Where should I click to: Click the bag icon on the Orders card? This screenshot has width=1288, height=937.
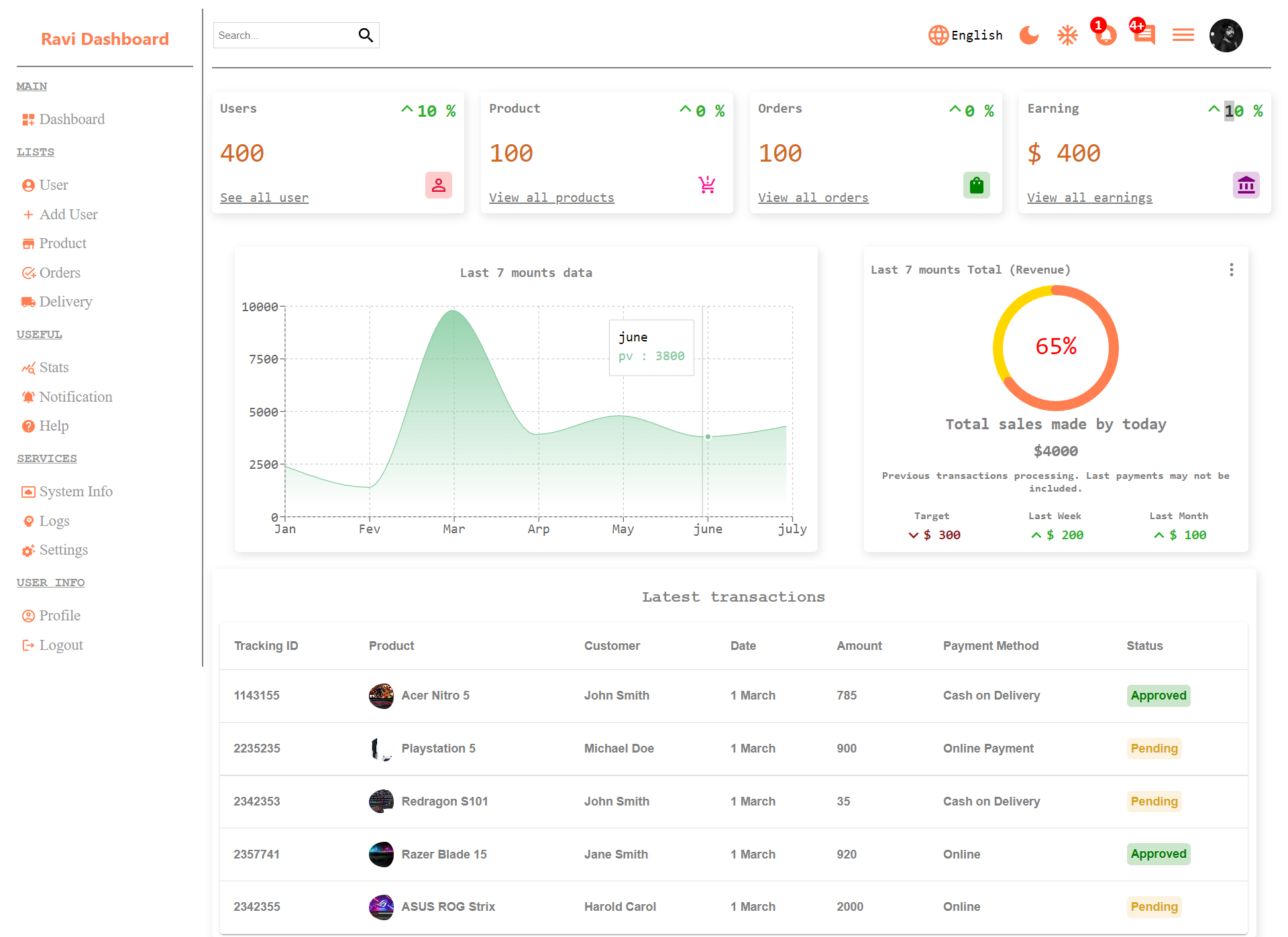tap(977, 185)
